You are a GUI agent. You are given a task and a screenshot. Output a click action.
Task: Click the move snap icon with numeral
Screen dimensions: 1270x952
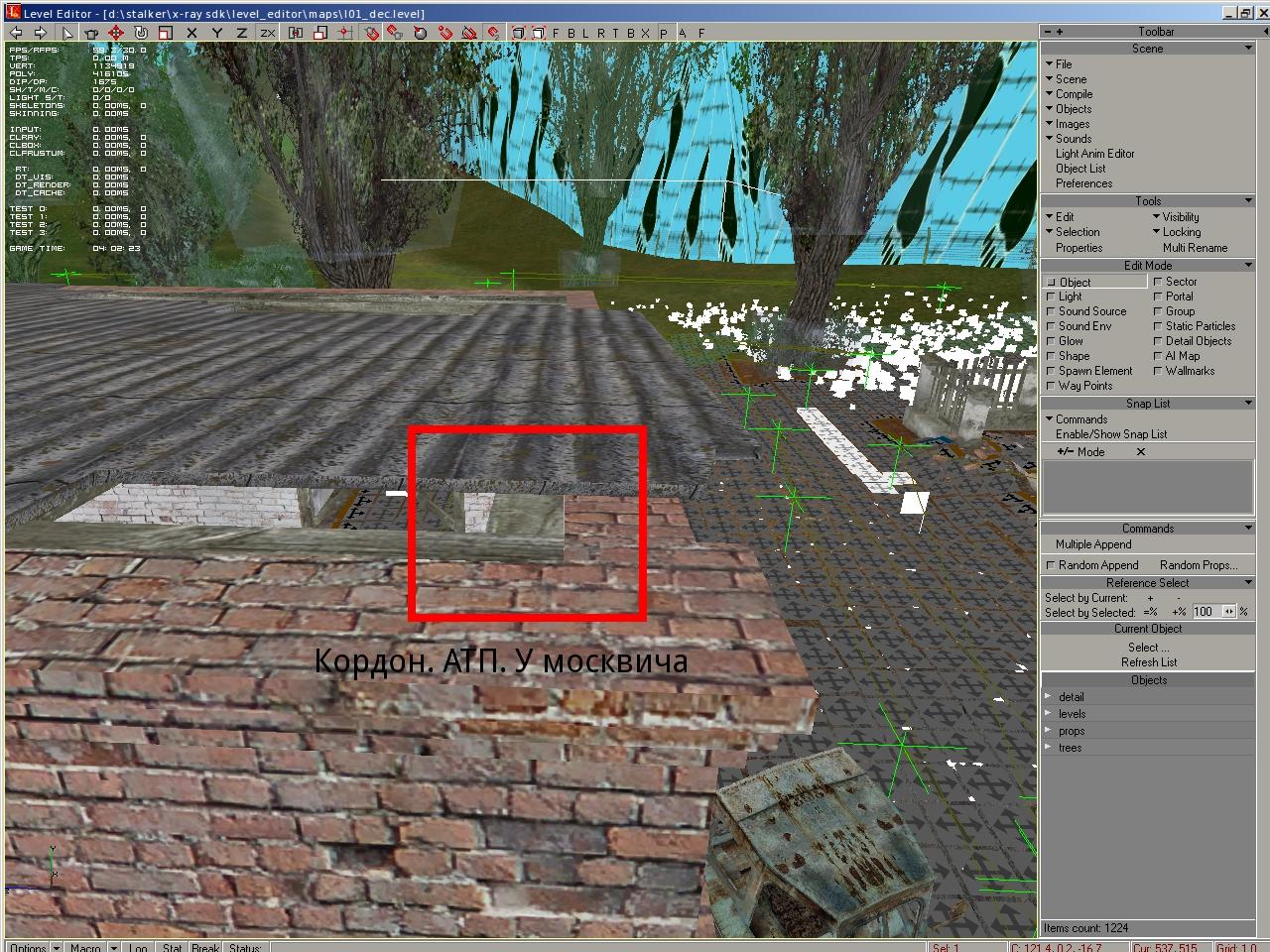[x=493, y=33]
